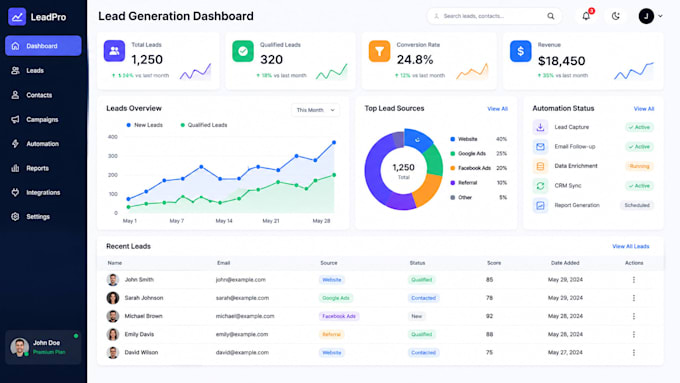Viewport: 680px width, 383px height.
Task: Click the CRM Sync Active badge
Action: (x=639, y=186)
